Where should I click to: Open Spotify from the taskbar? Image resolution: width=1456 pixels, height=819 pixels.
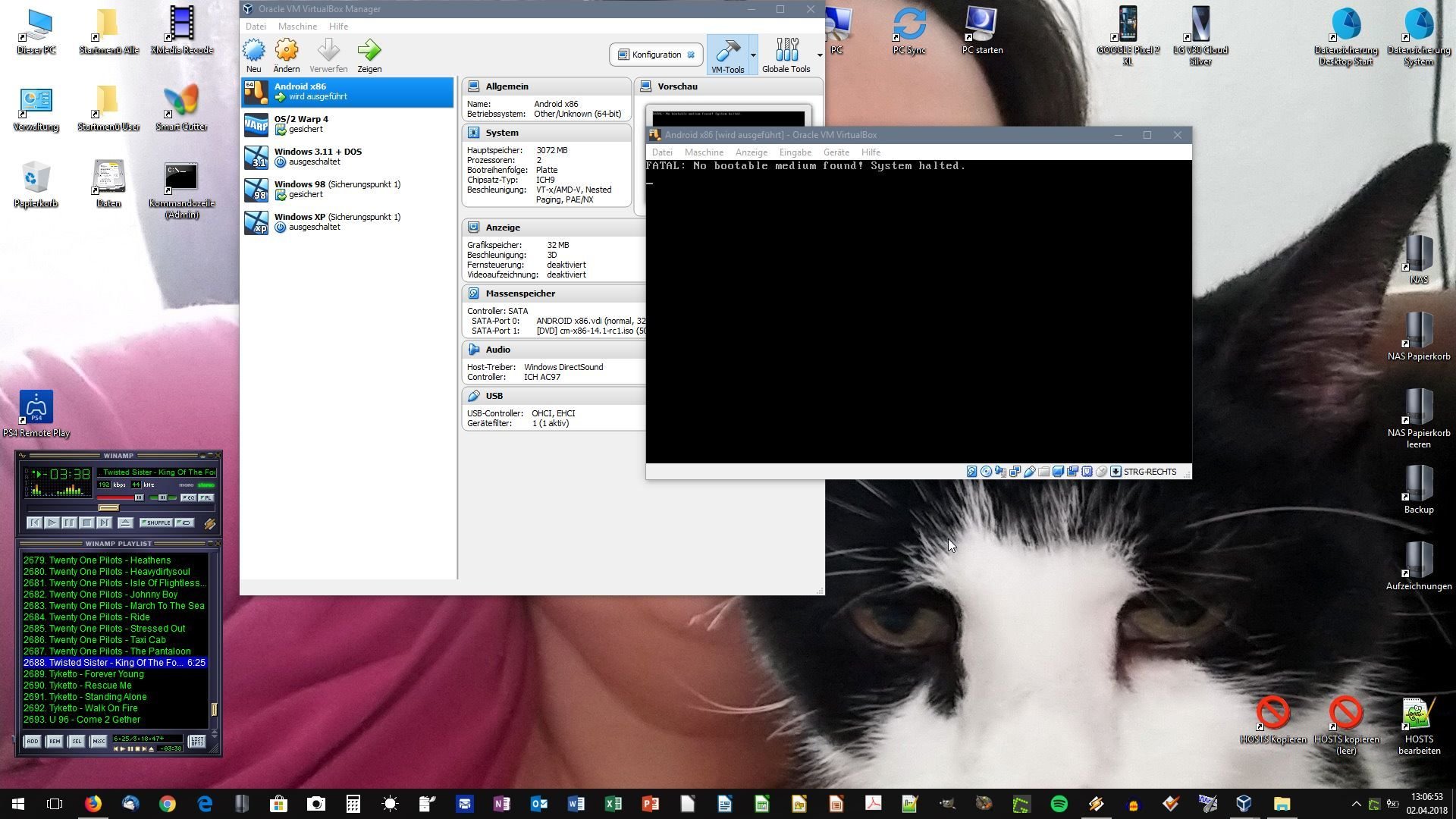click(x=1059, y=804)
